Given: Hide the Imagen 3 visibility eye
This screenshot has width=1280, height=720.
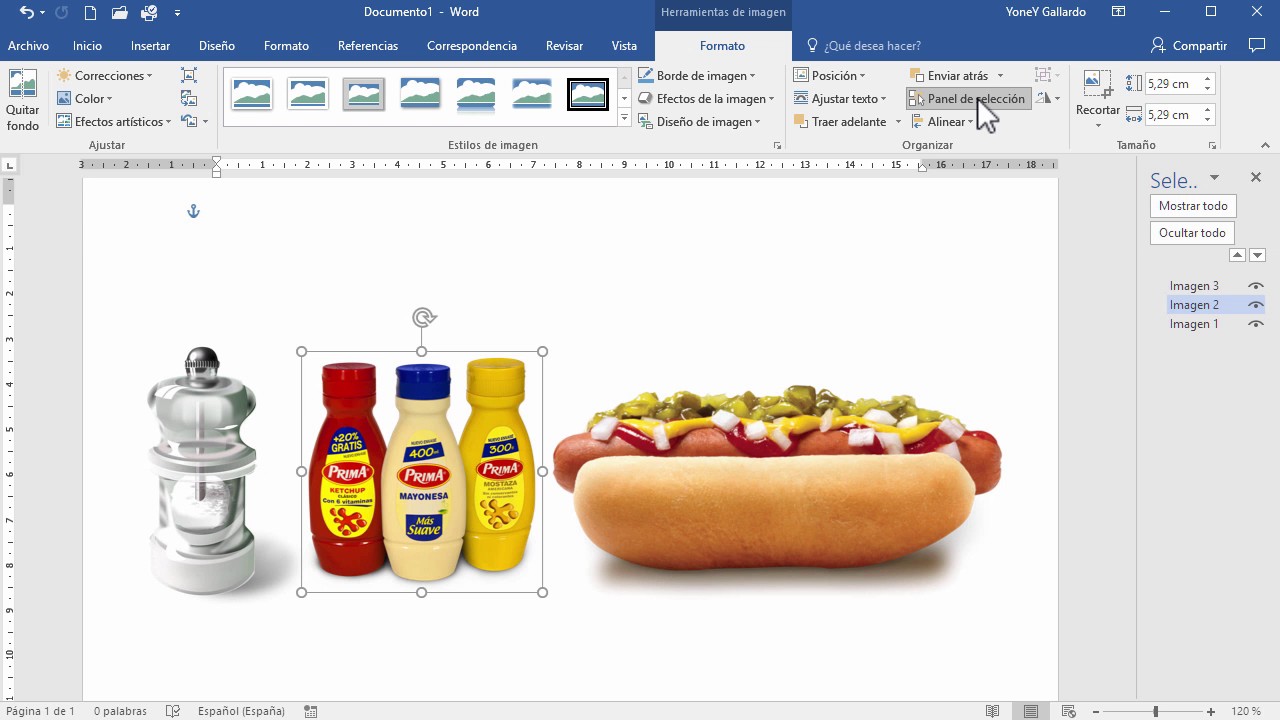Looking at the screenshot, I should pos(1256,285).
